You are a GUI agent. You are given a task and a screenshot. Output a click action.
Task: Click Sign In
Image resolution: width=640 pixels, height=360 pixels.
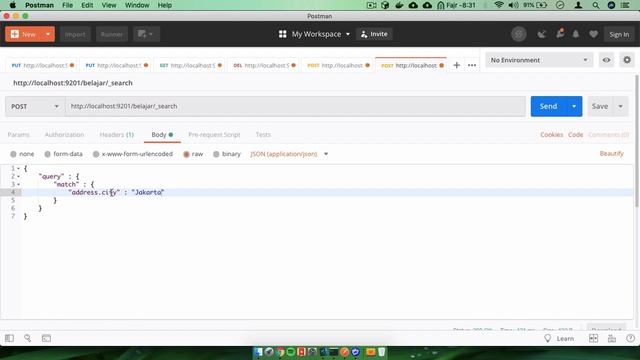point(619,34)
